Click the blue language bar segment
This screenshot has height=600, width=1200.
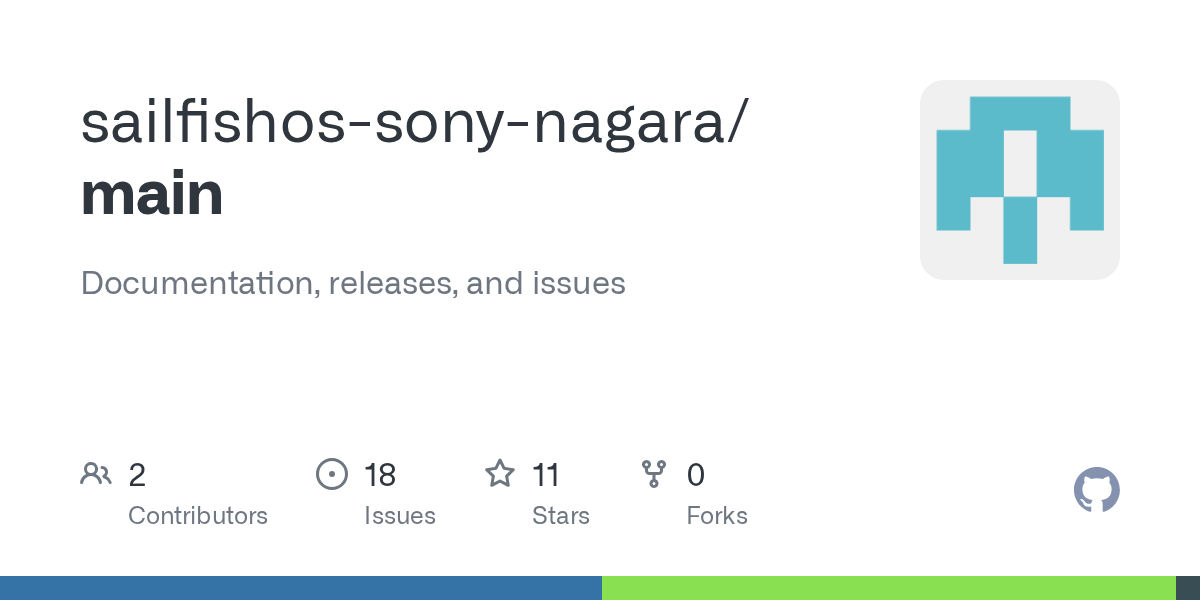[301, 588]
